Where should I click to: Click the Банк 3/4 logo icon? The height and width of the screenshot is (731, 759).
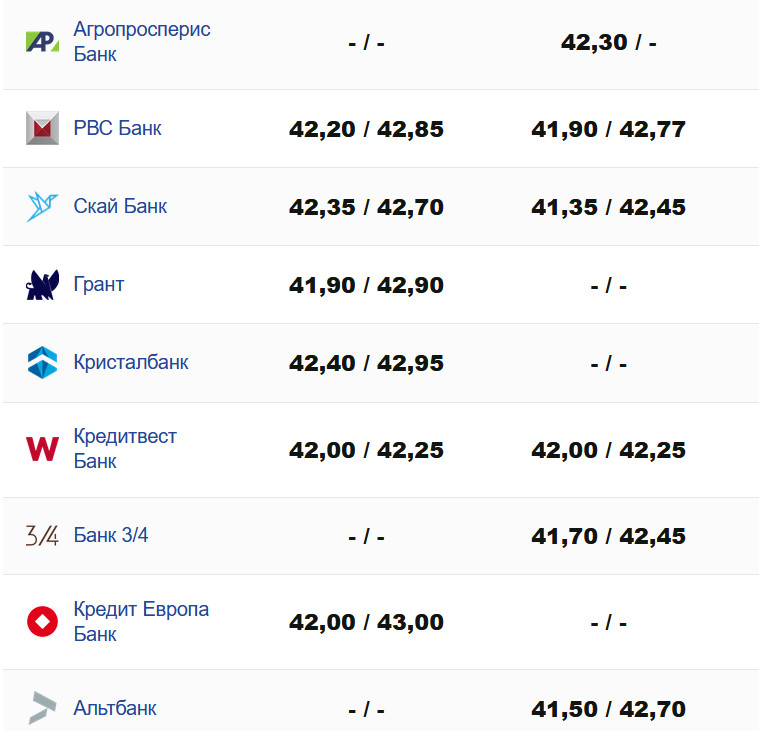pos(42,536)
